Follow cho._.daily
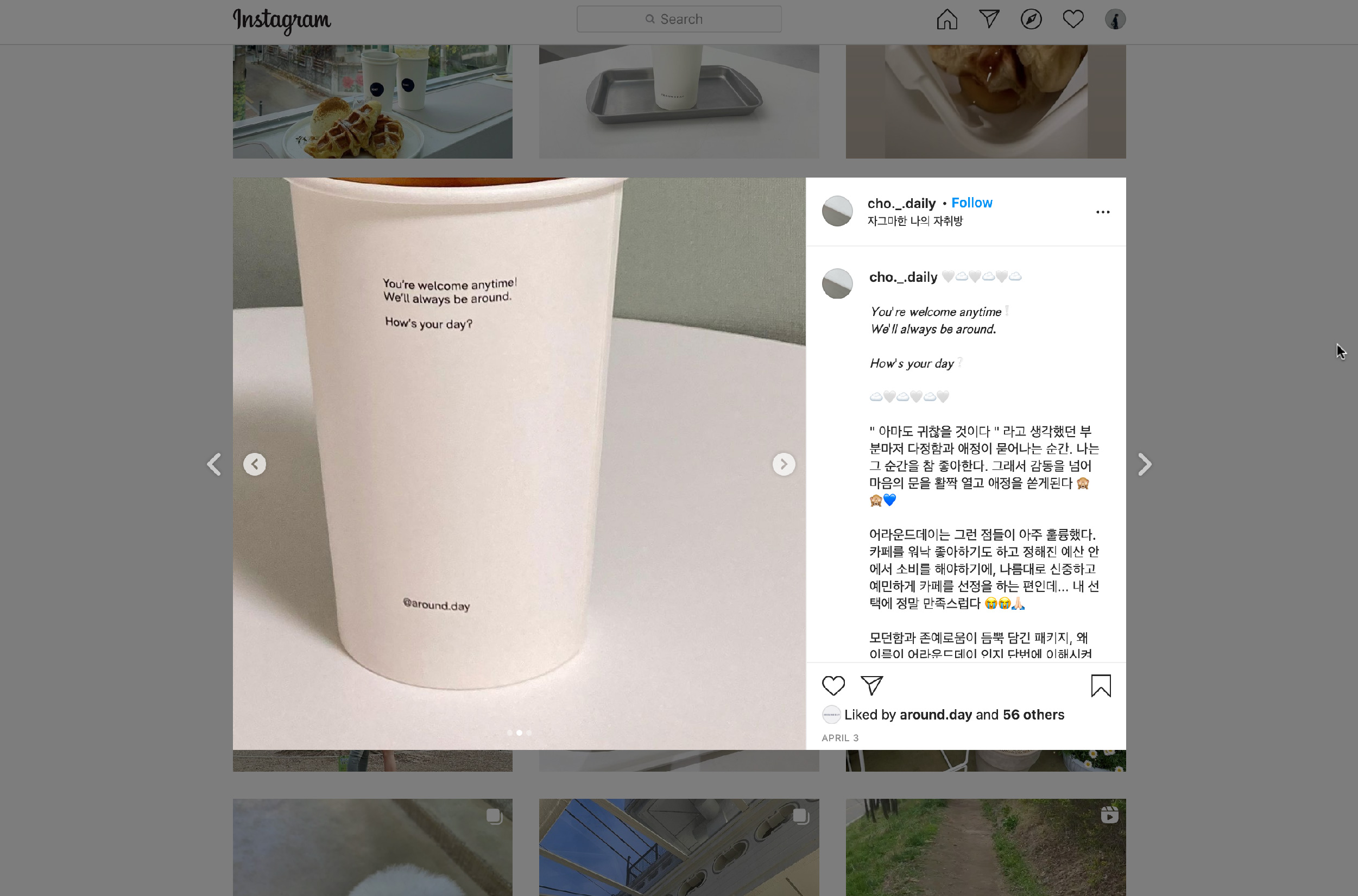The height and width of the screenshot is (896, 1358). [971, 203]
